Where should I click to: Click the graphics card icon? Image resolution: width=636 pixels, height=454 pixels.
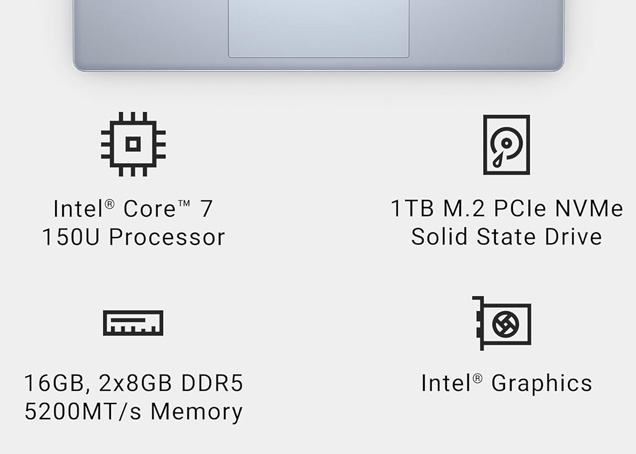tap(502, 322)
